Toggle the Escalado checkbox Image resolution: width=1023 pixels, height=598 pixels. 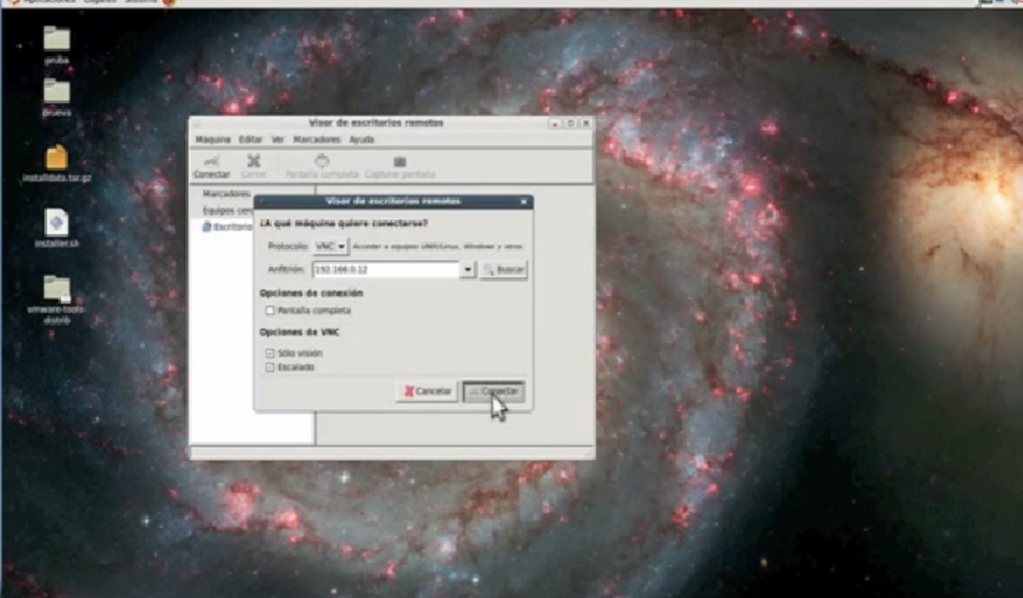[x=269, y=367]
